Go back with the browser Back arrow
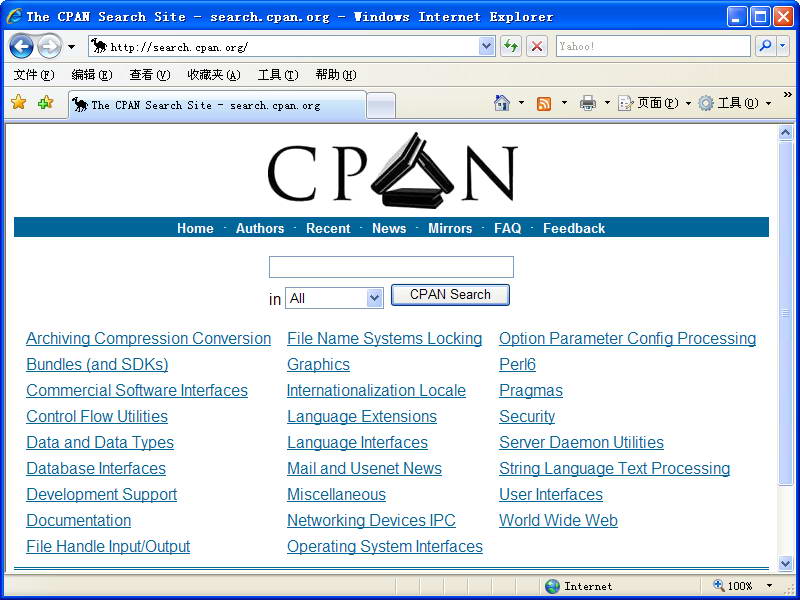The image size is (800, 600). point(21,47)
